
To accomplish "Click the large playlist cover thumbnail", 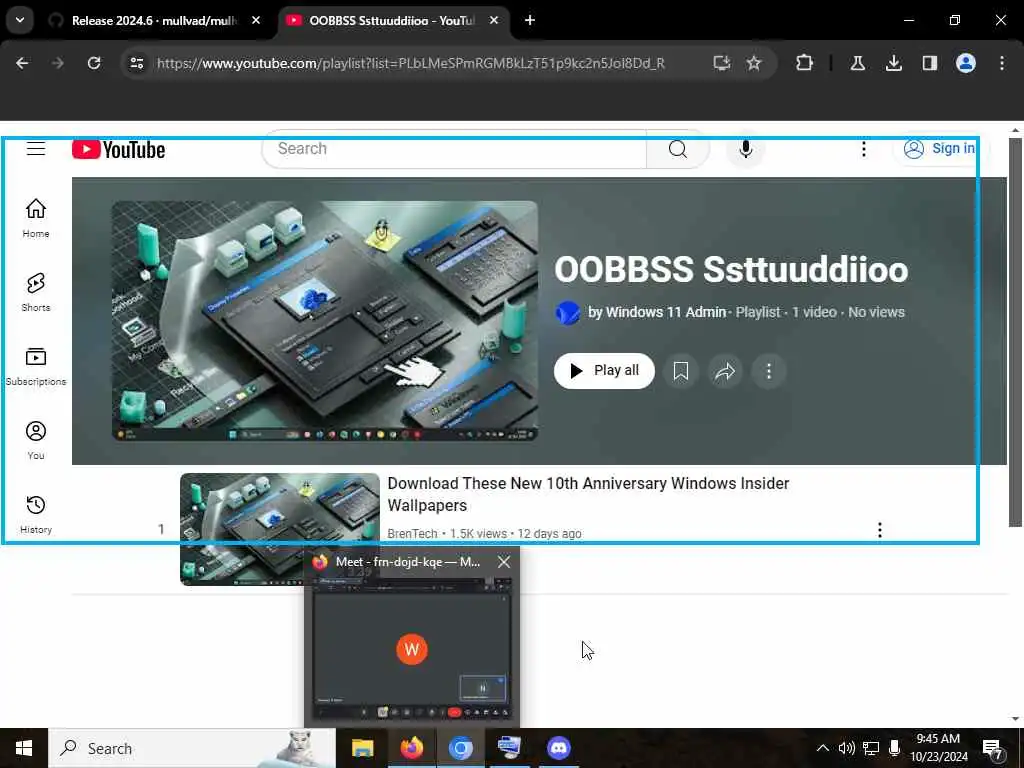I will tap(325, 321).
